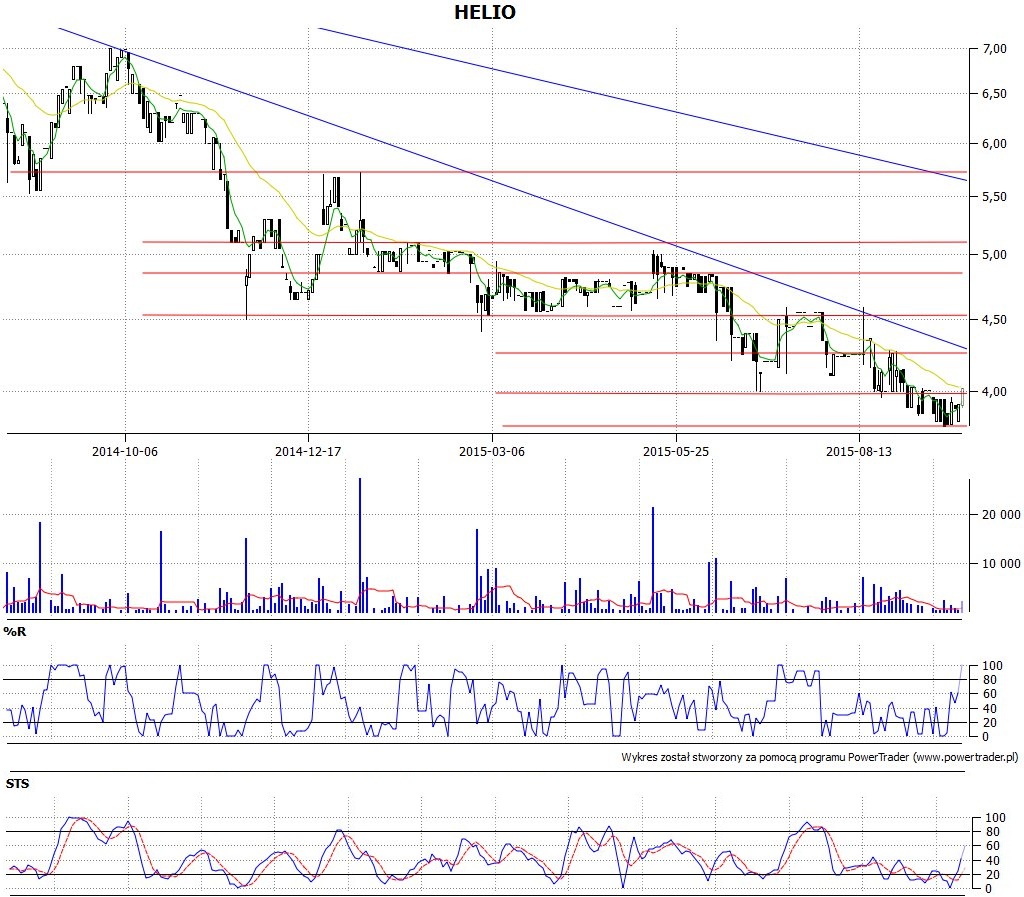Click the STS indicator label

(x=17, y=783)
